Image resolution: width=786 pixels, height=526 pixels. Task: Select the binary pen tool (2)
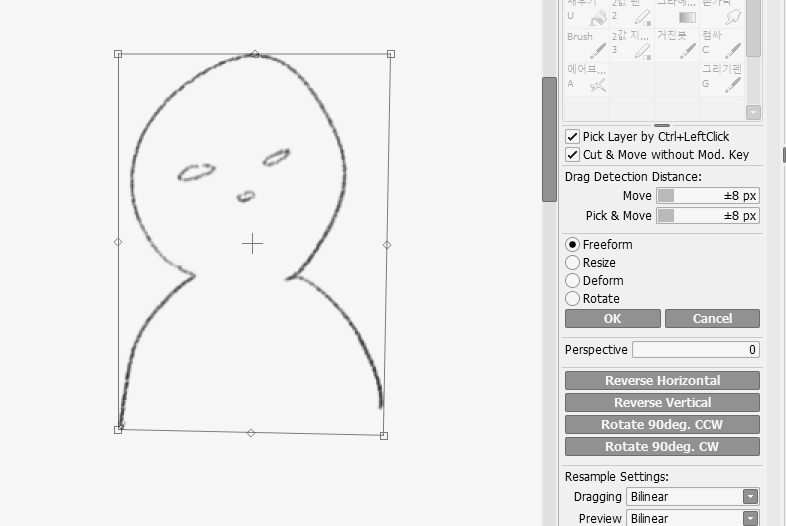(631, 14)
